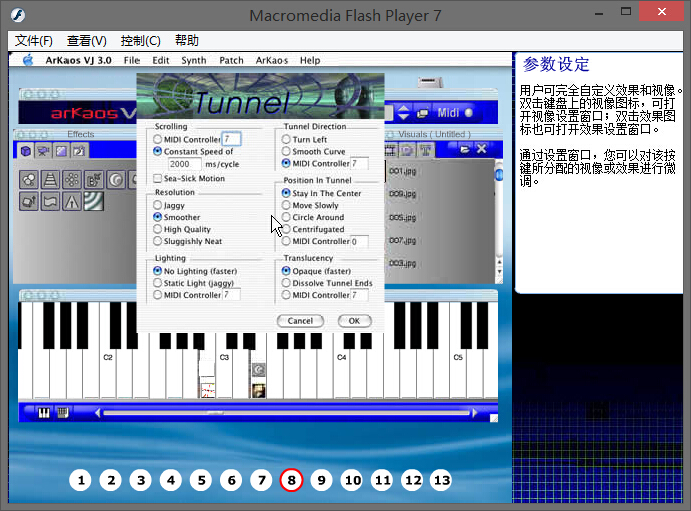Open the Help menu in ArKaos
Screen dimensions: 691x511
pyautogui.click(x=310, y=60)
